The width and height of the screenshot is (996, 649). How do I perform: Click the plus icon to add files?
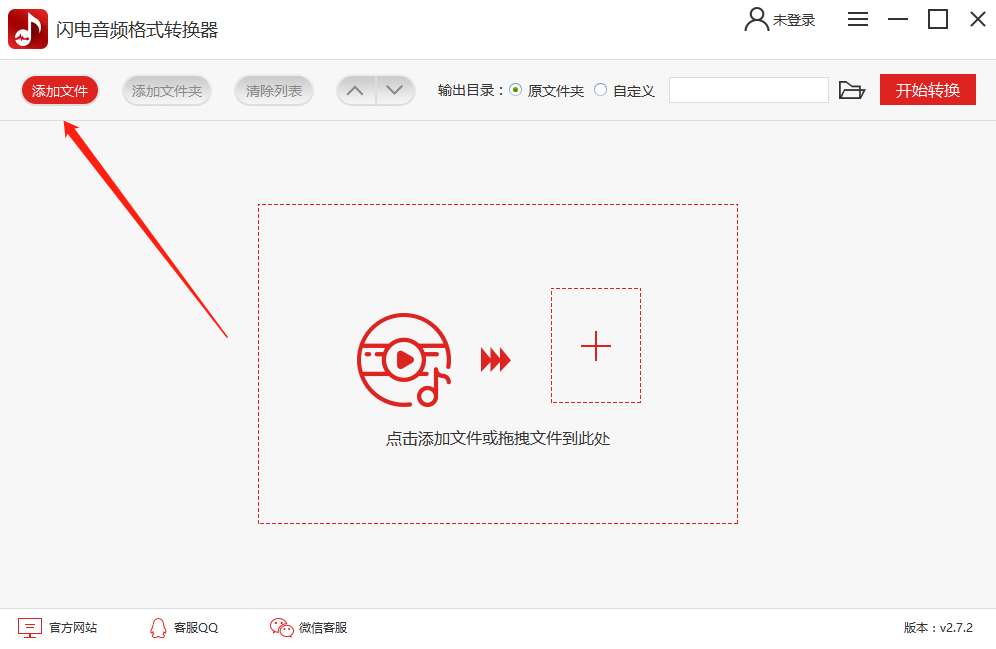596,345
